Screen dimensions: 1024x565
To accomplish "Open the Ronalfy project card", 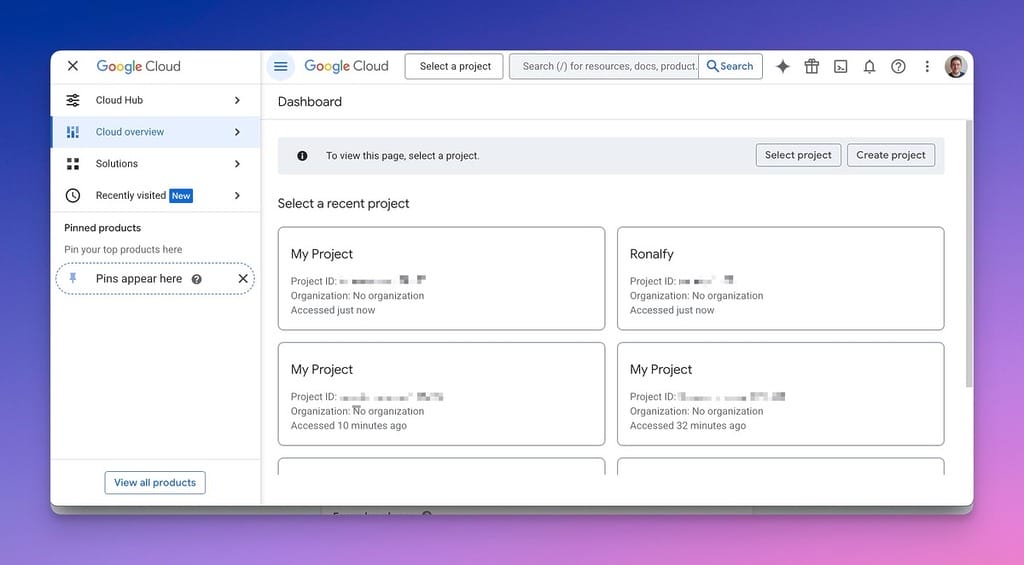I will point(780,278).
